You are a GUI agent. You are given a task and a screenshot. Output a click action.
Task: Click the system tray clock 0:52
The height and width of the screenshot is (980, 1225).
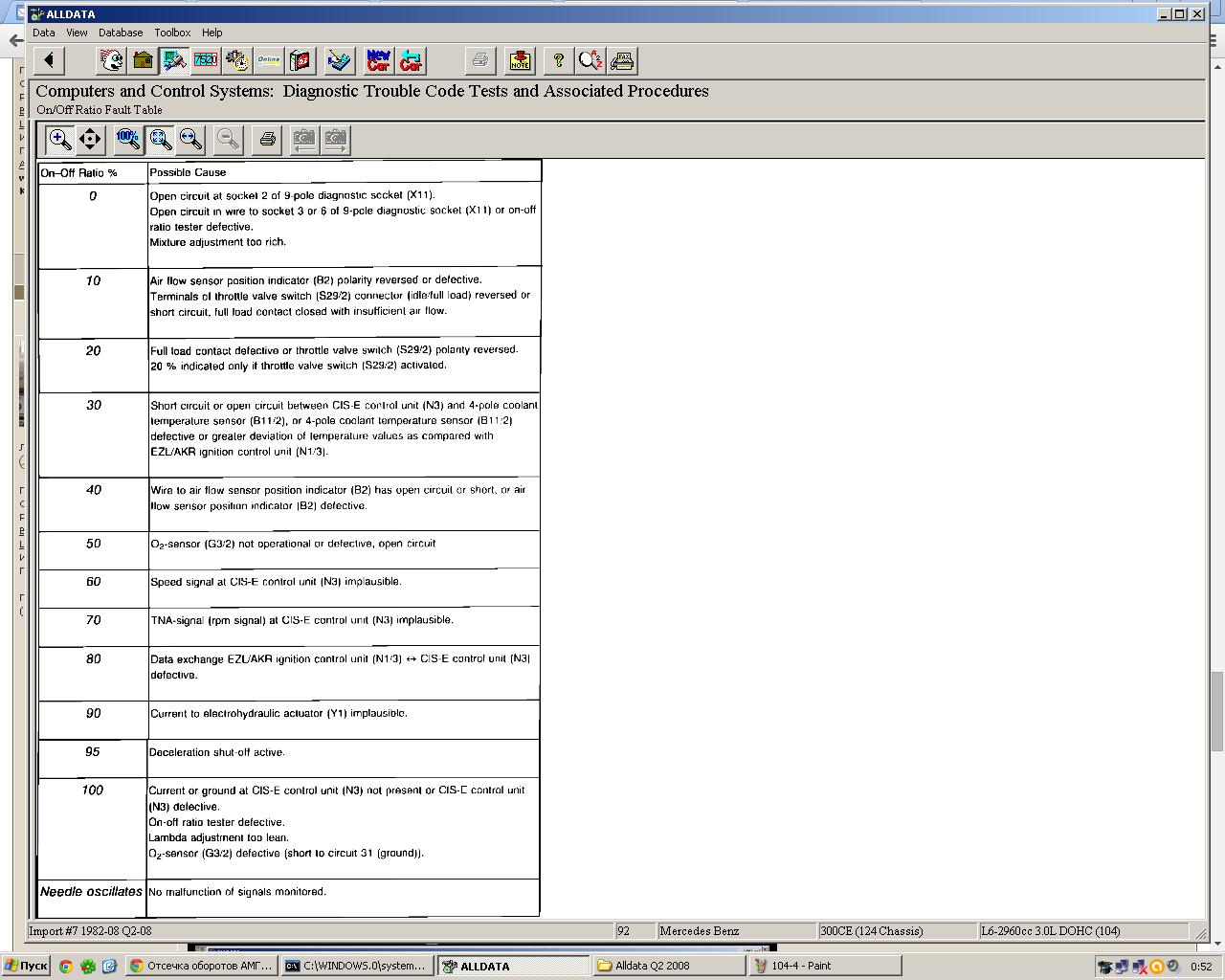[1201, 967]
